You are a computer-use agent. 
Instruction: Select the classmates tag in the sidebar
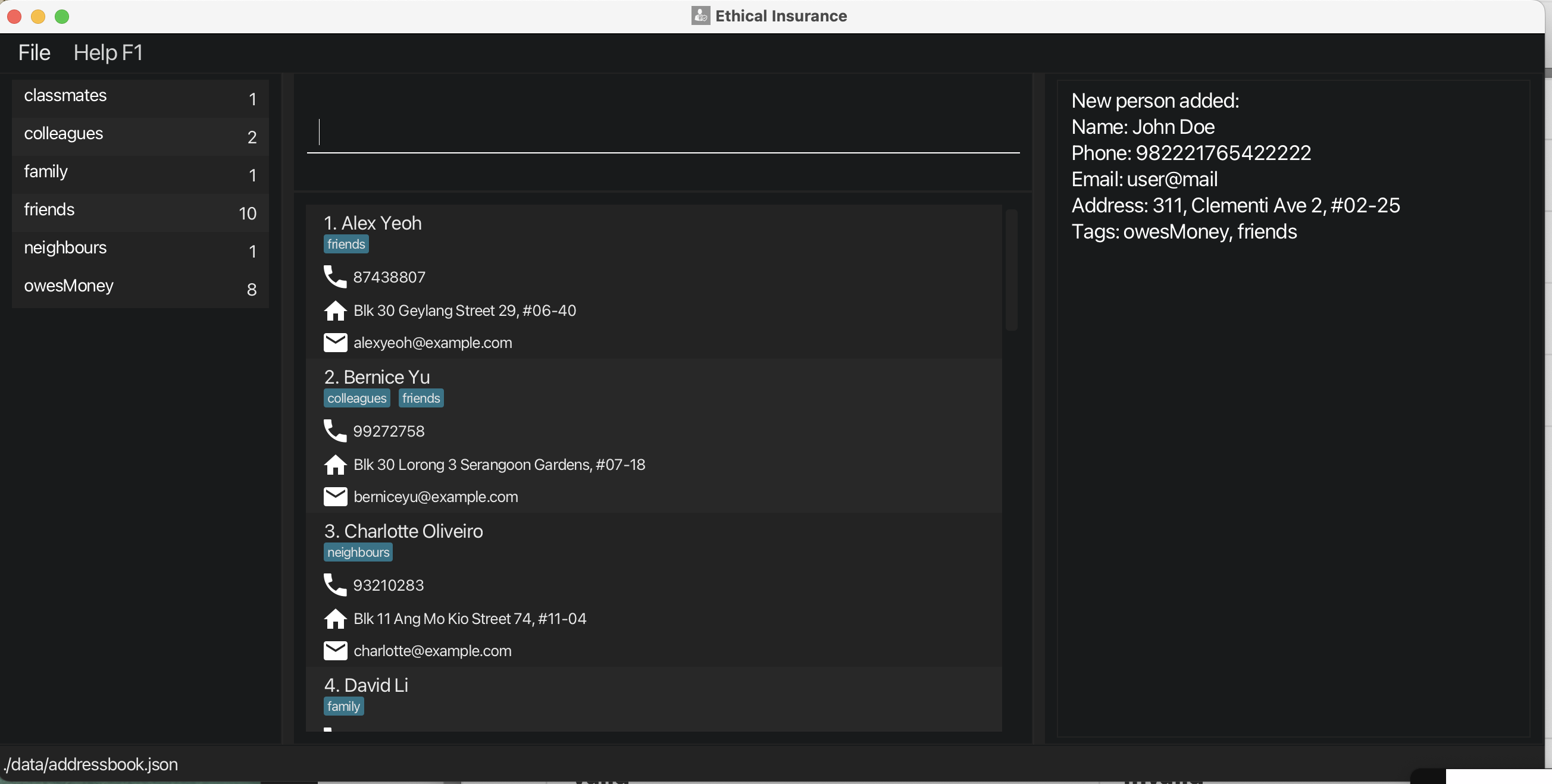[x=65, y=95]
